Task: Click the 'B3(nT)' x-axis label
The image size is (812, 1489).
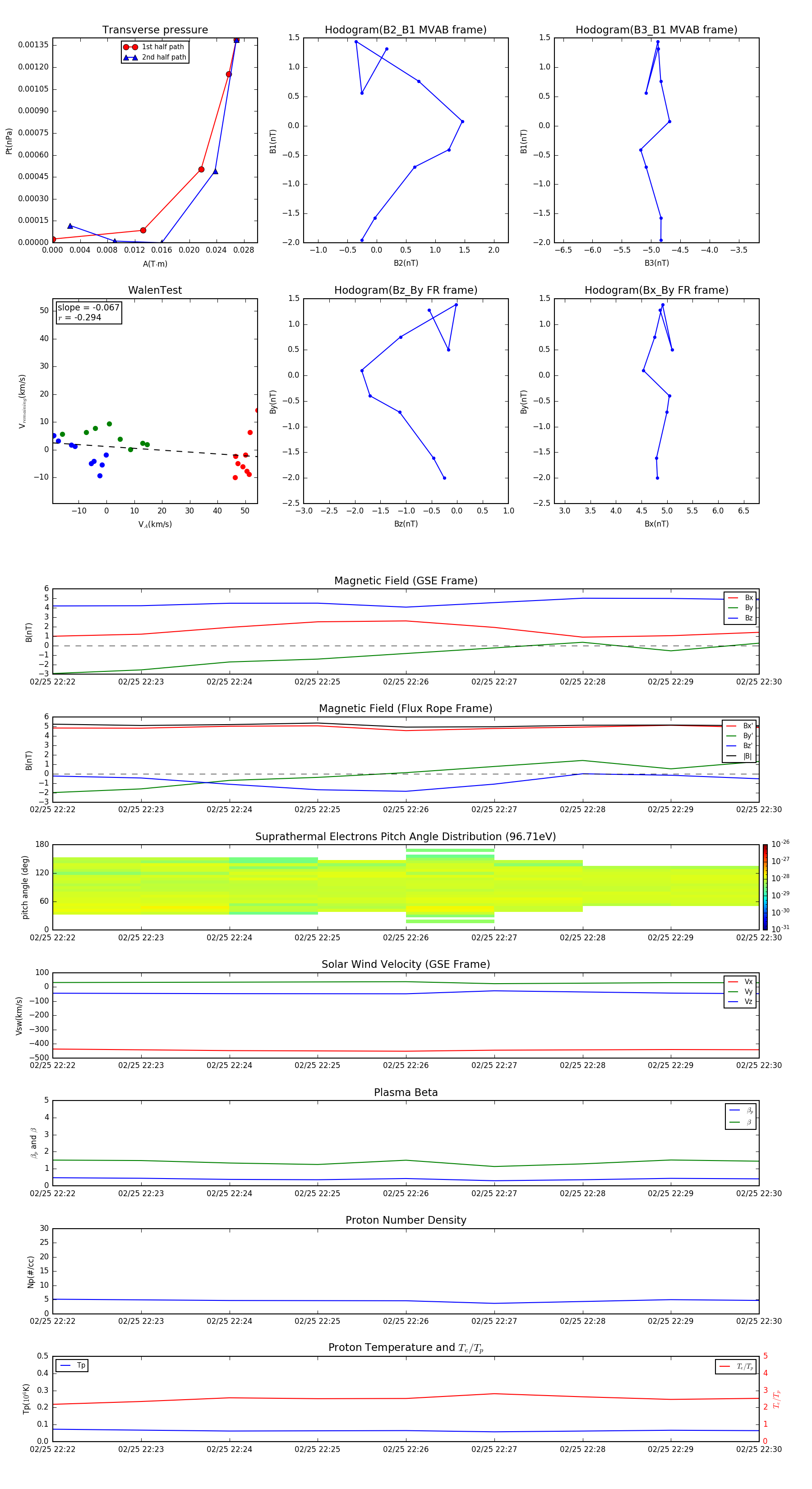Action: 656,263
